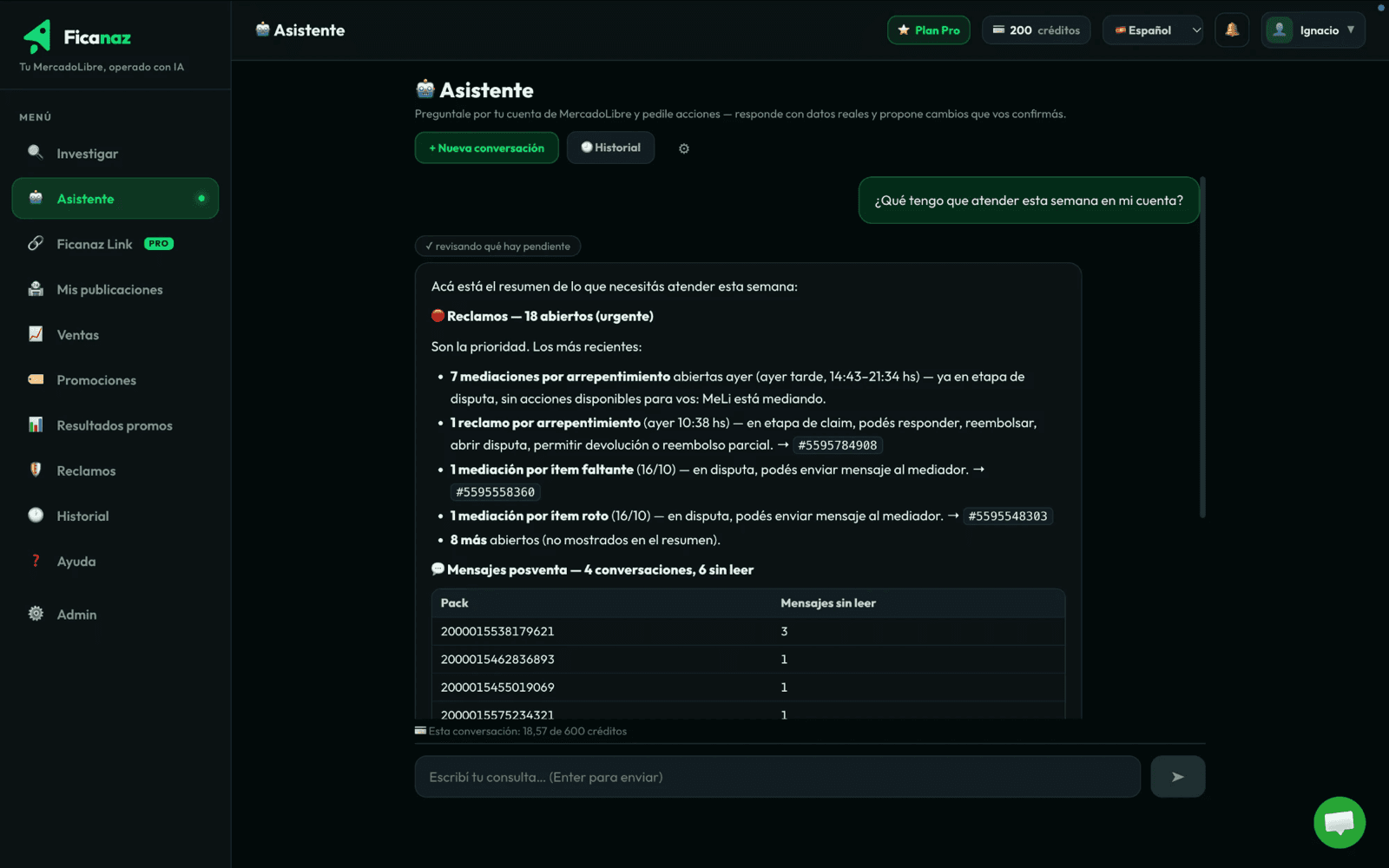Click the Ventas chart icon
Viewport: 1389px width, 868px height.
click(36, 334)
